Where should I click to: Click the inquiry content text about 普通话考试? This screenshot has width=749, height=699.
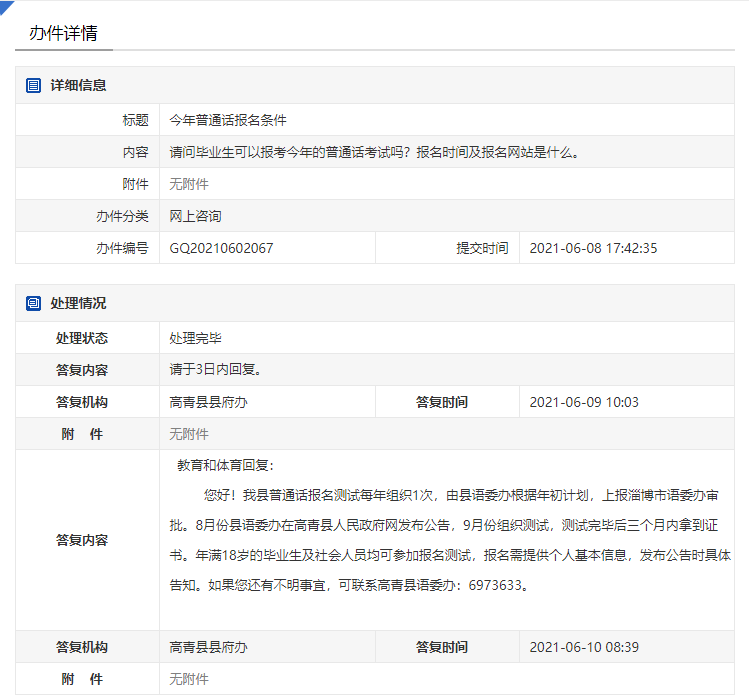(x=374, y=152)
